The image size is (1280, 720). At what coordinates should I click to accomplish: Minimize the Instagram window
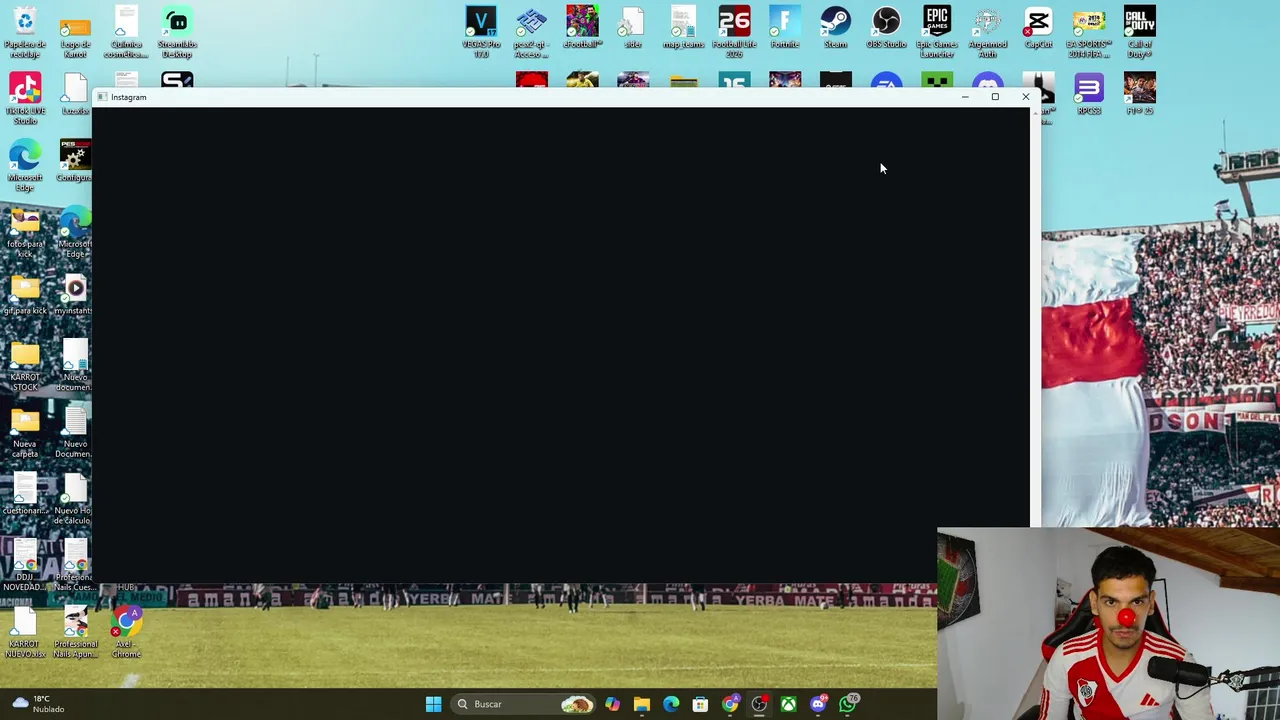[964, 97]
